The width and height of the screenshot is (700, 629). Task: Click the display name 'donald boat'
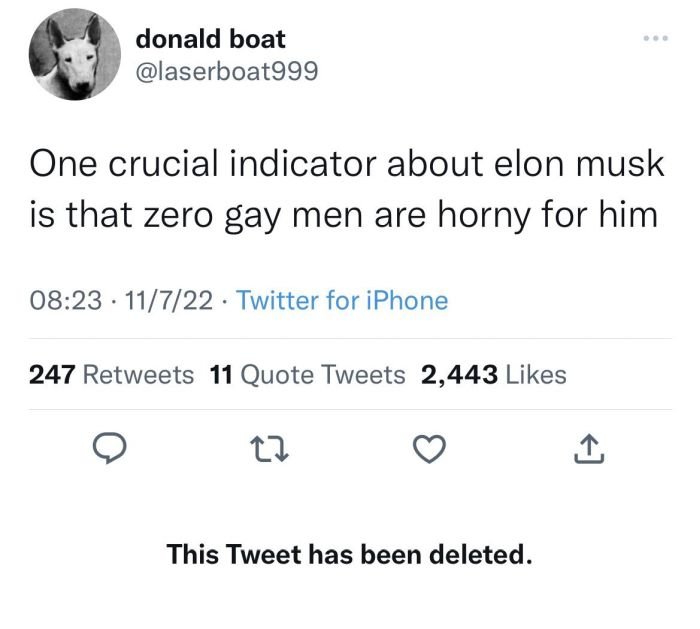[x=211, y=39]
